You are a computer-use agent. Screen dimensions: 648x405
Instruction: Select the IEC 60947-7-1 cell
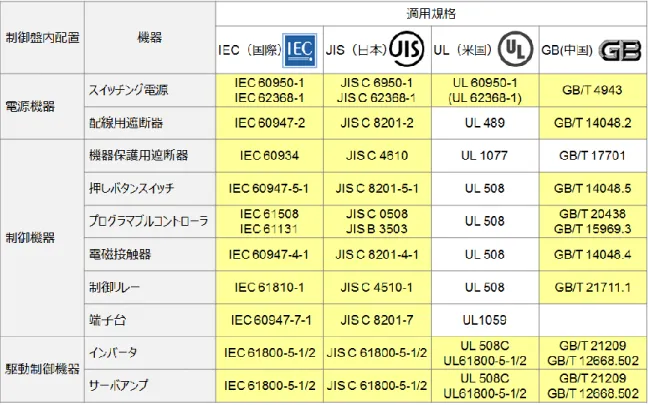click(x=269, y=320)
